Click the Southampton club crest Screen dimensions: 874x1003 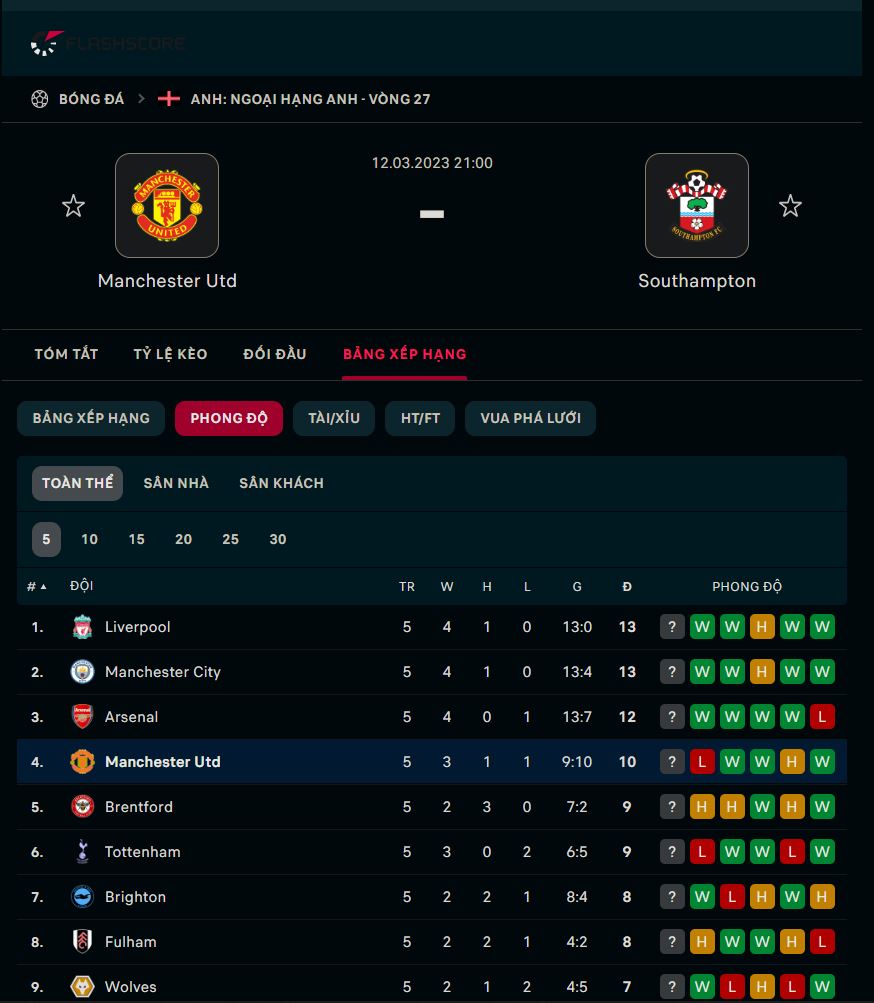pyautogui.click(x=697, y=205)
